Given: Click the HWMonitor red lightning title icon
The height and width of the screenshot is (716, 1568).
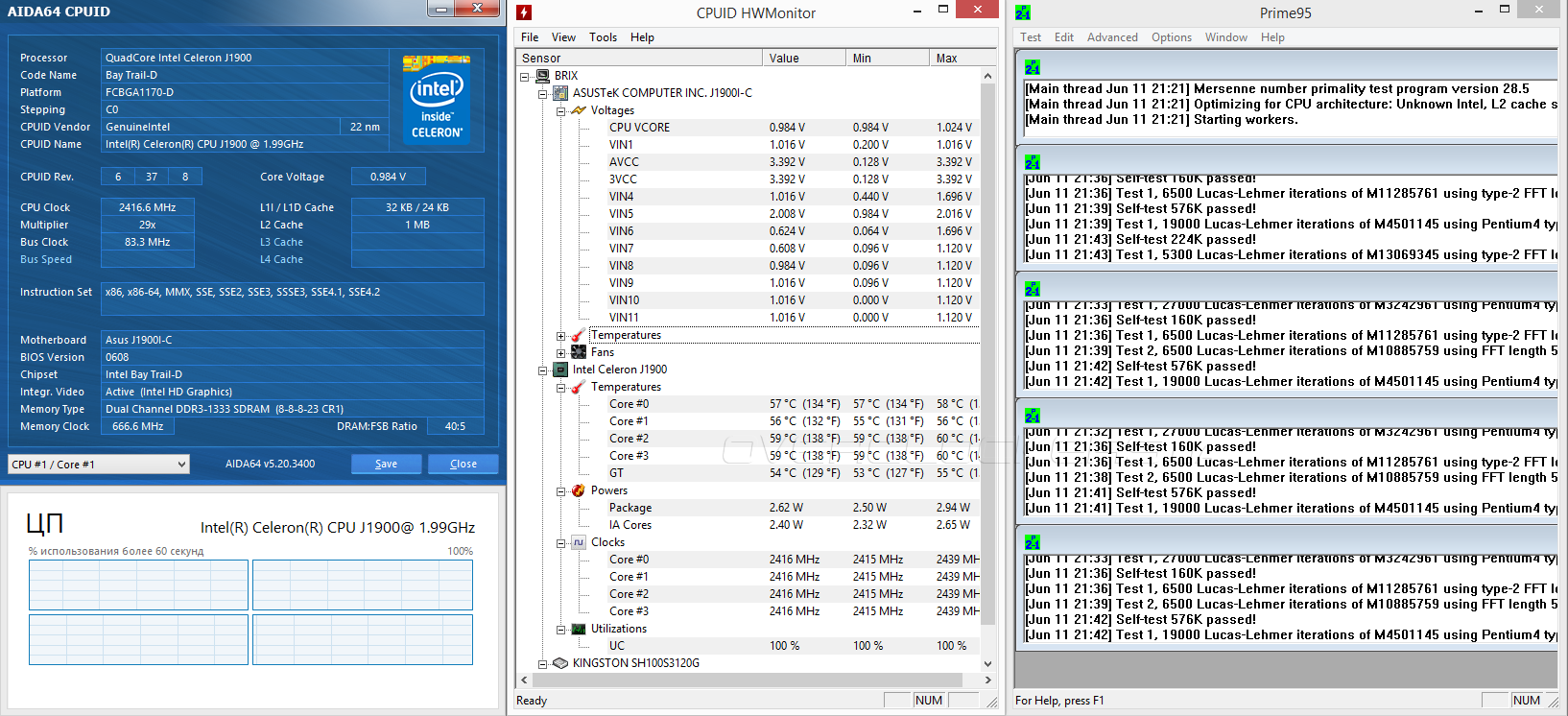Looking at the screenshot, I should coord(524,12).
